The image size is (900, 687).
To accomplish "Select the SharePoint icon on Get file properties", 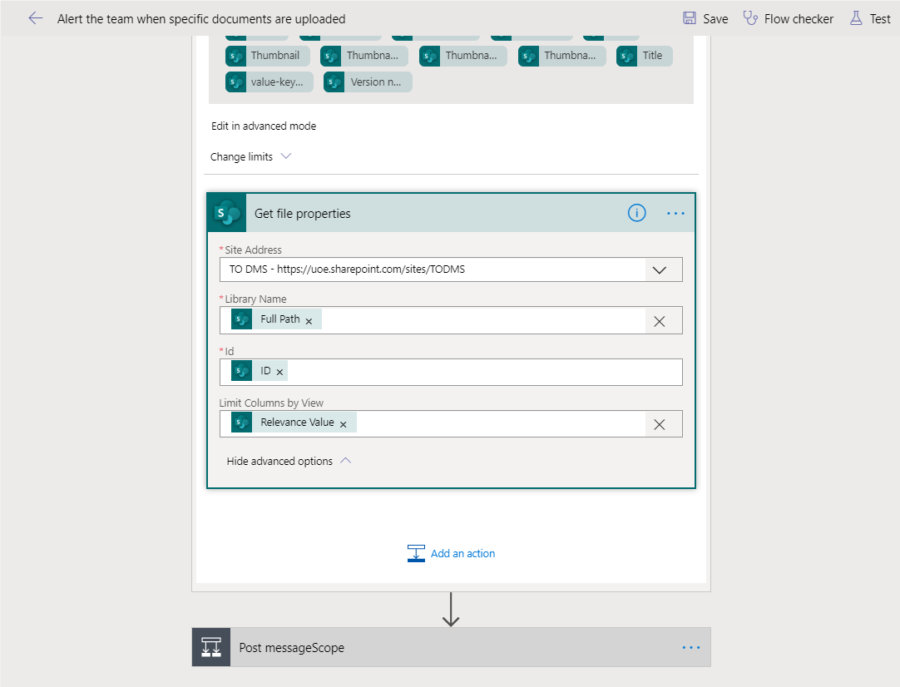I will pyautogui.click(x=225, y=212).
